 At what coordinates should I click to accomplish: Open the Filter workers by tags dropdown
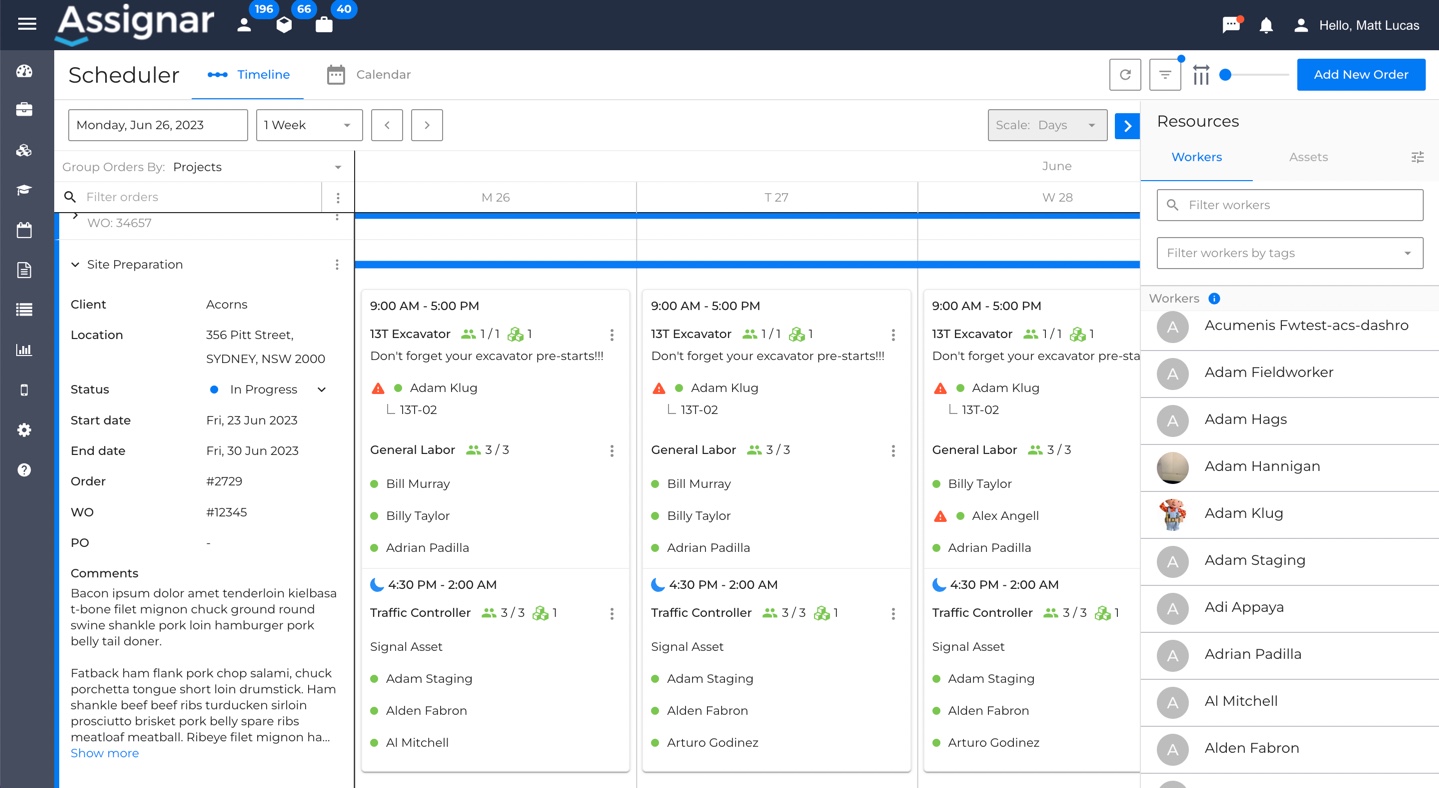(1289, 253)
